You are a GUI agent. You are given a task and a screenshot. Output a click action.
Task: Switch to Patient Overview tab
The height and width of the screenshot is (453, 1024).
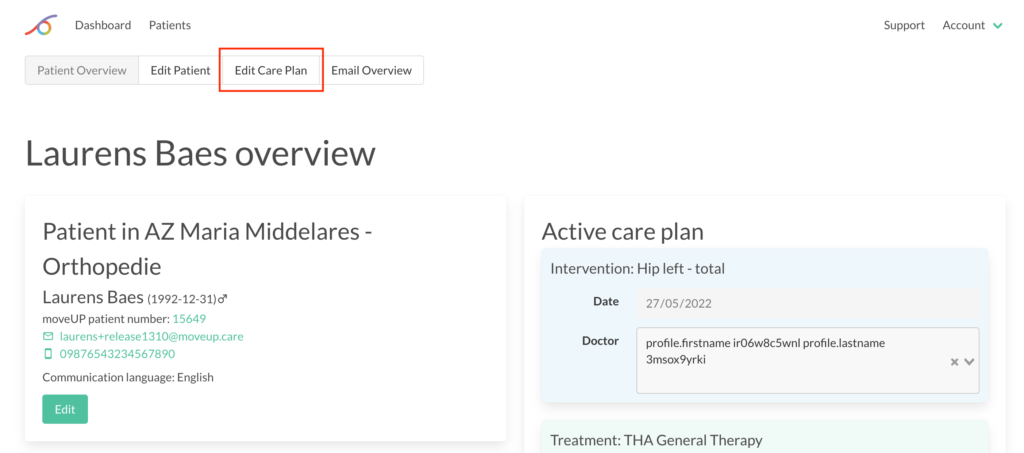pyautogui.click(x=82, y=70)
